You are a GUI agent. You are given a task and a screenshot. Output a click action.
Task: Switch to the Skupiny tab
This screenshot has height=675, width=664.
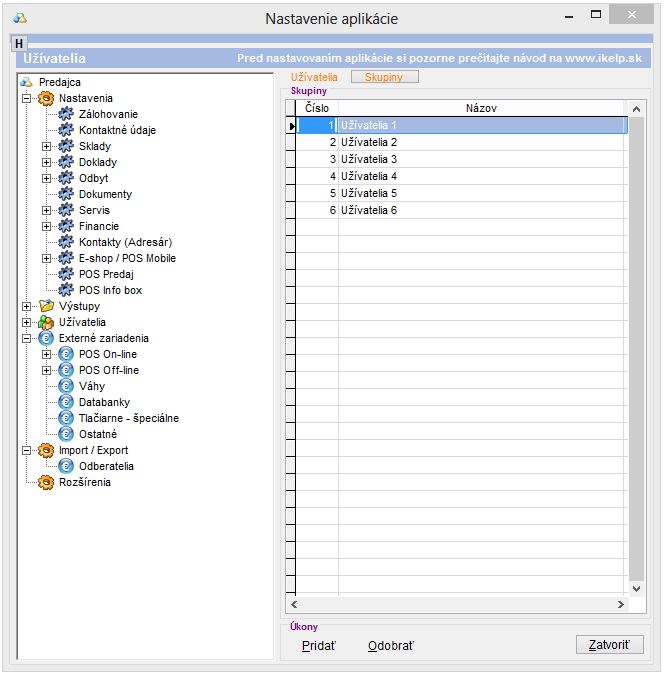[384, 77]
